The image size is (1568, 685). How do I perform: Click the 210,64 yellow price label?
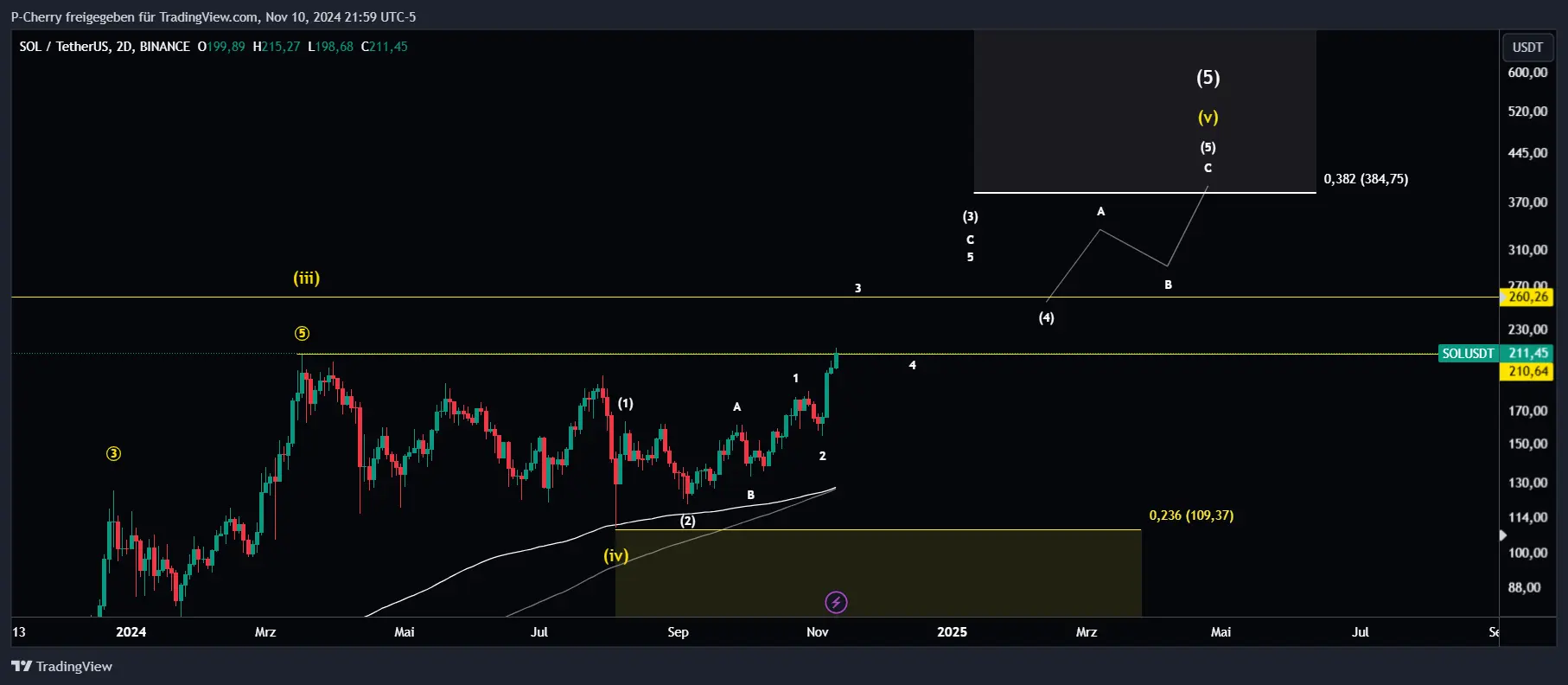[x=1527, y=371]
